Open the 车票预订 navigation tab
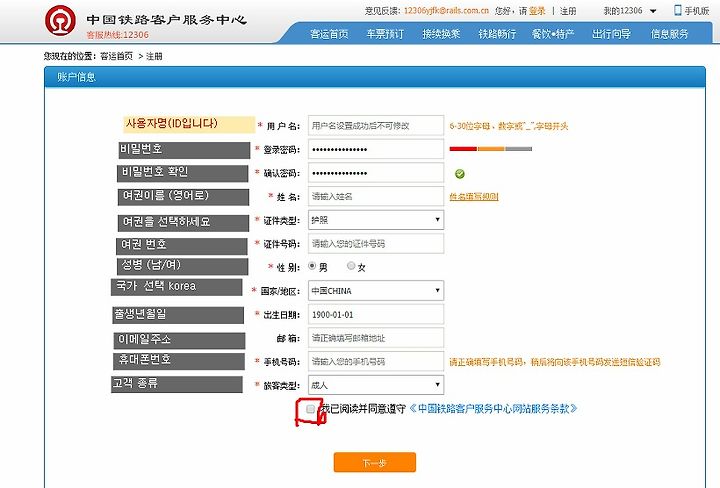The width and height of the screenshot is (720, 488). tap(385, 34)
